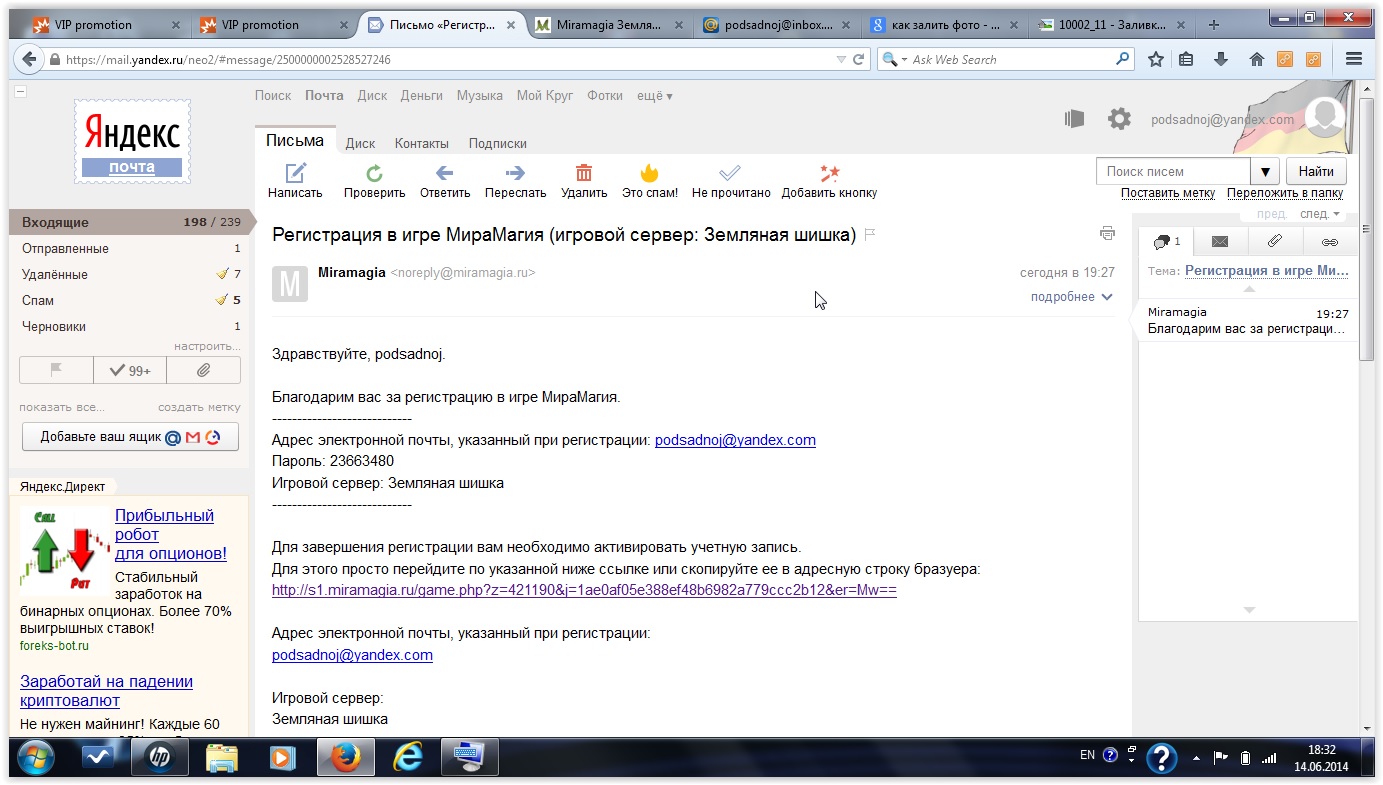Image resolution: width=1383 pixels, height=785 pixels.
Task: Mark as unread with Не прочитано
Action: 731,181
